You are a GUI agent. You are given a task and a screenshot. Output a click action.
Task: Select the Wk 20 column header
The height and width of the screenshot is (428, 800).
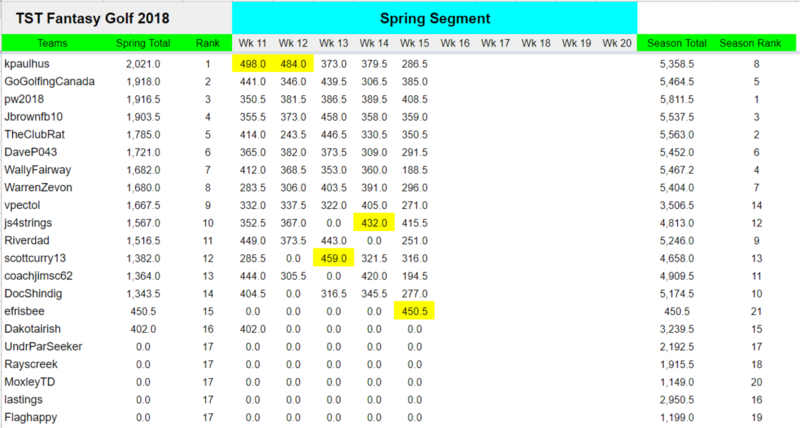pos(617,44)
